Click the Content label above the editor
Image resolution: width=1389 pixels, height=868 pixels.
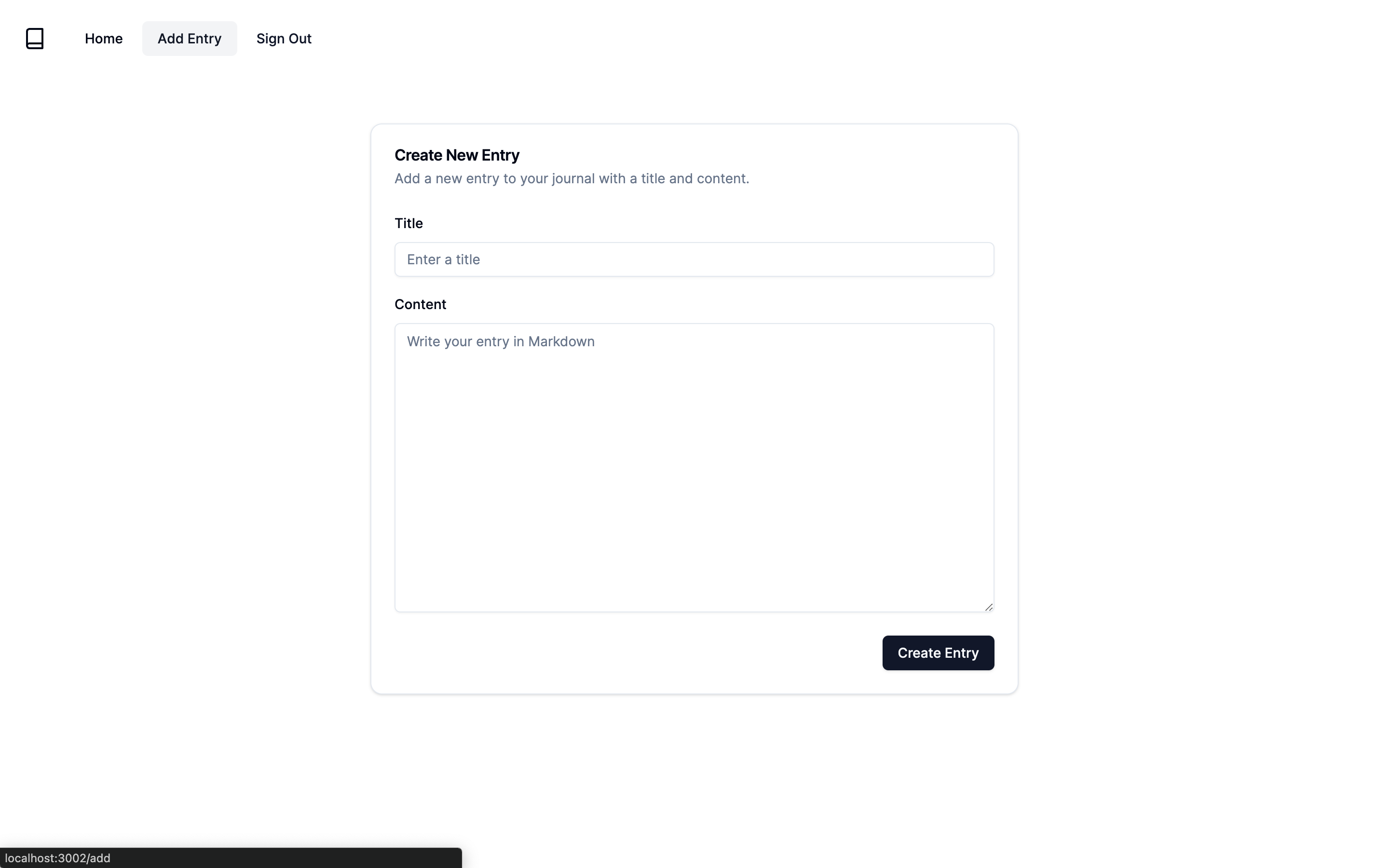tap(420, 304)
